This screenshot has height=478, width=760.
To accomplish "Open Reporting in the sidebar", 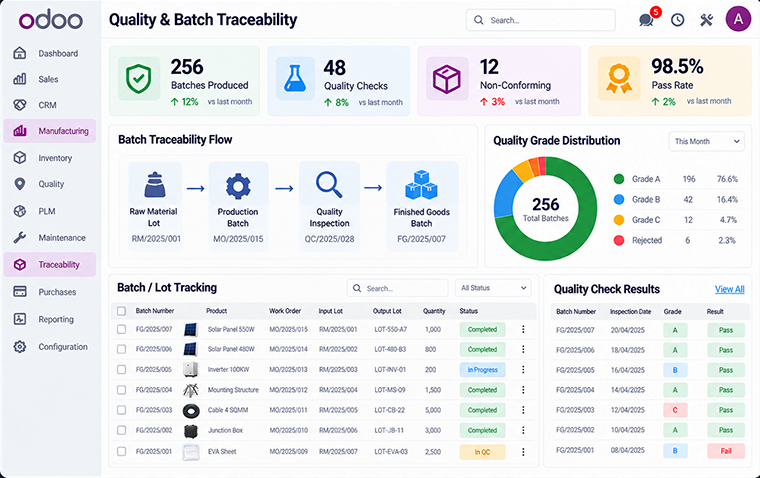I will click(50, 319).
